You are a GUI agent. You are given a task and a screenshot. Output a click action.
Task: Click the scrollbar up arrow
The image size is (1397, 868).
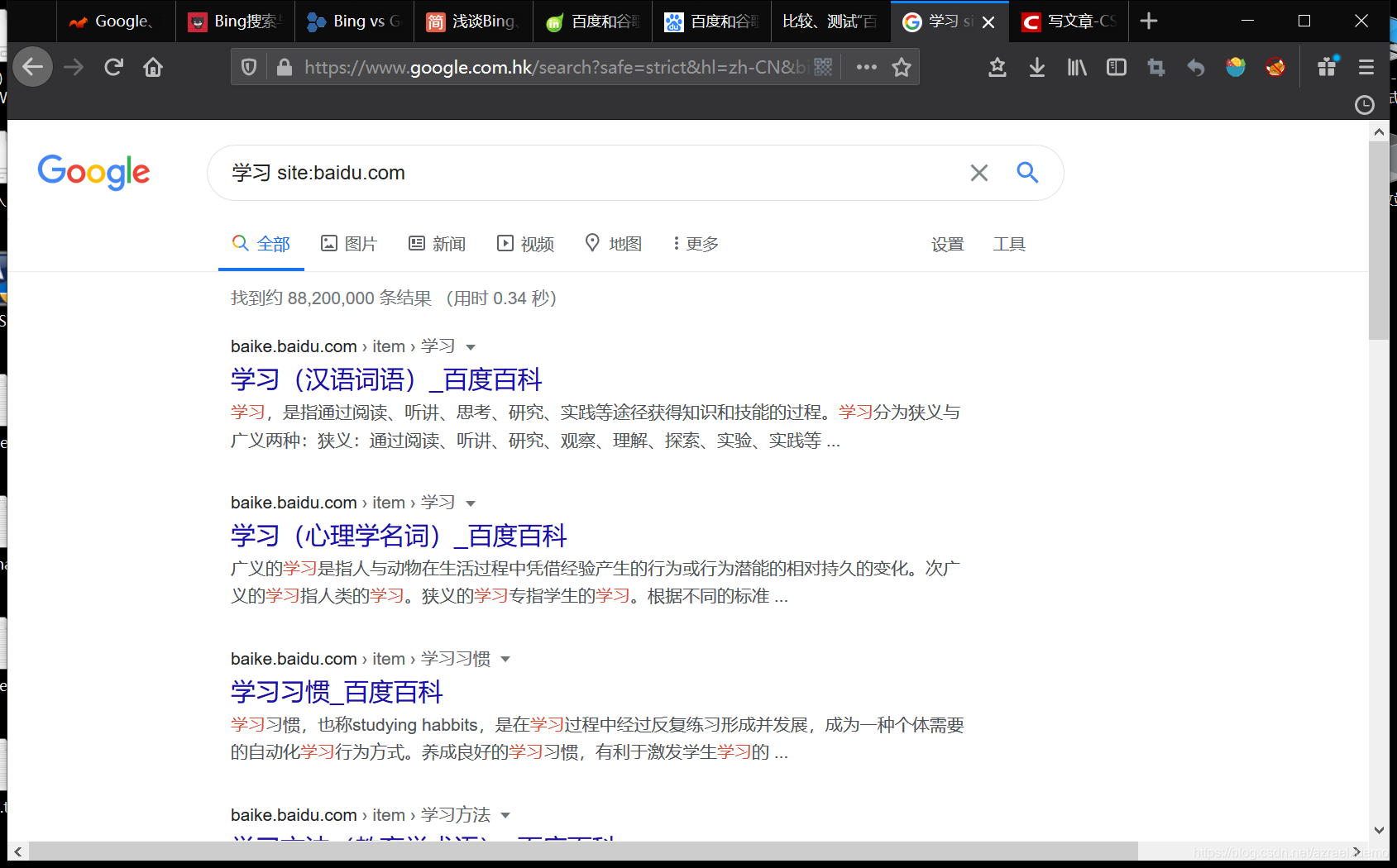coord(1379,131)
